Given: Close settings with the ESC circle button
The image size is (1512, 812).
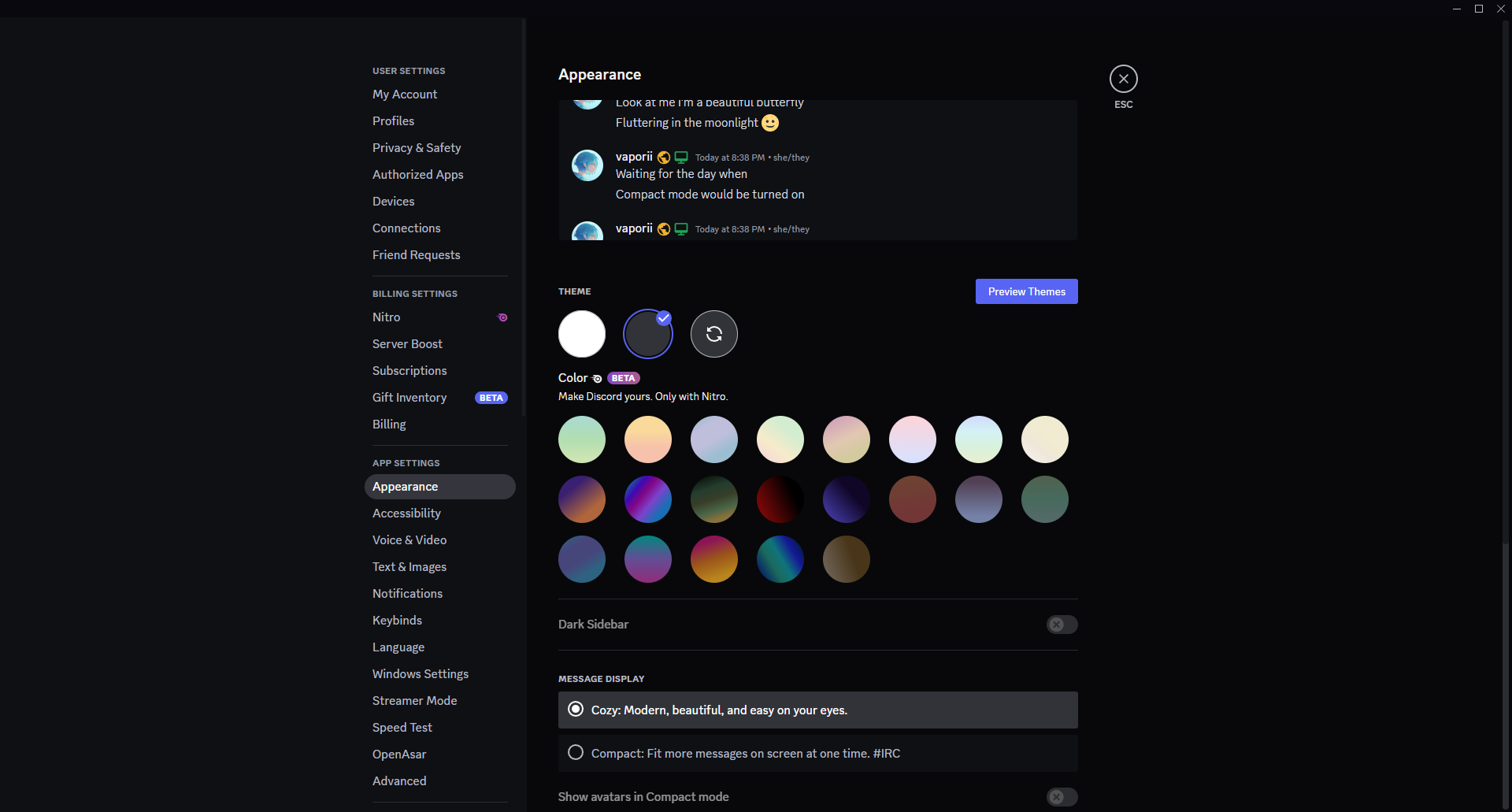Looking at the screenshot, I should pos(1124,79).
